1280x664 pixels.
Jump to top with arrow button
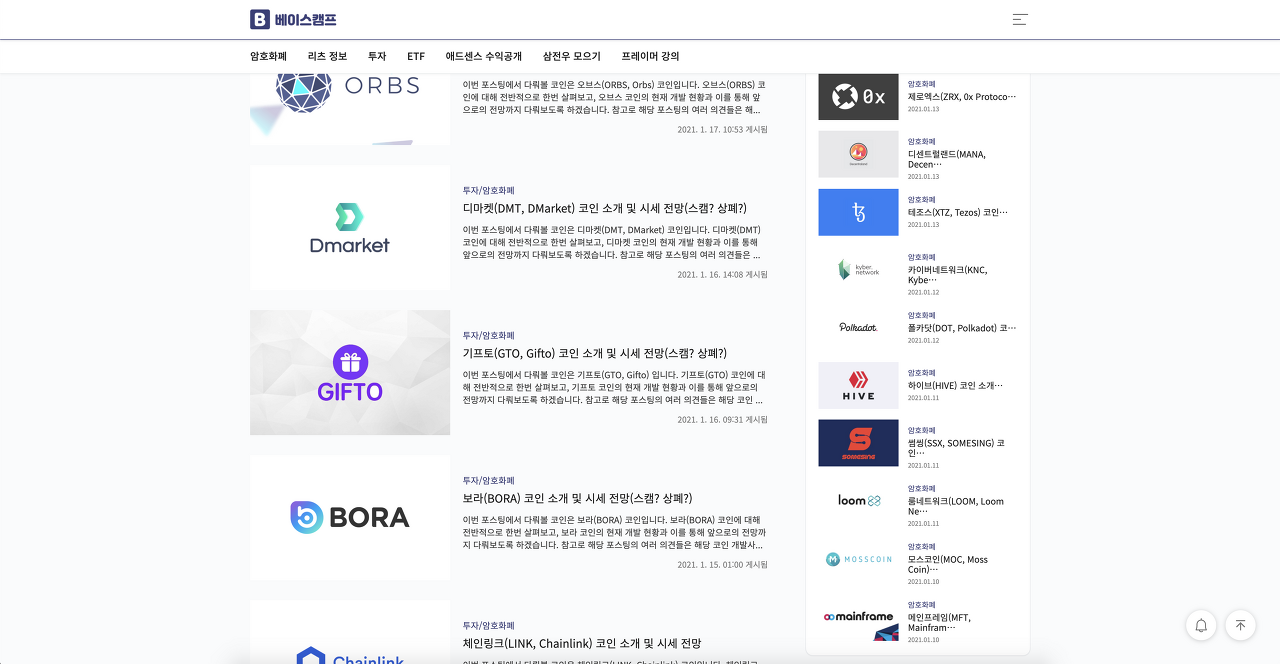[x=1240, y=625]
